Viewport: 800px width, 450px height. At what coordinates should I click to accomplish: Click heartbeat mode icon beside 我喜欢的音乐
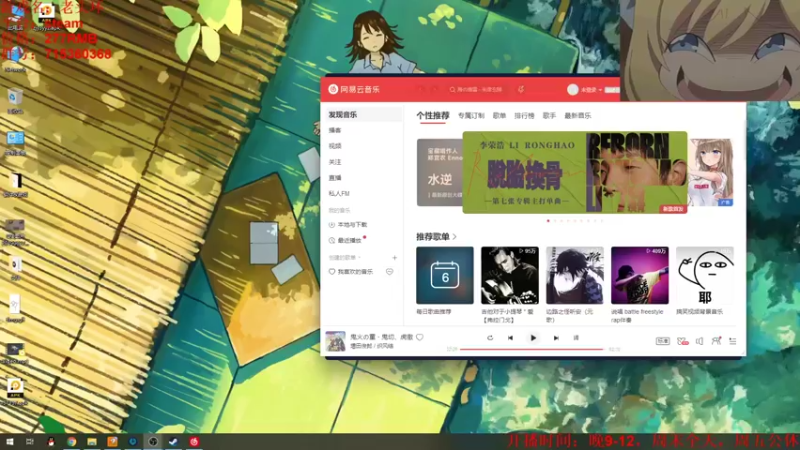(x=390, y=272)
